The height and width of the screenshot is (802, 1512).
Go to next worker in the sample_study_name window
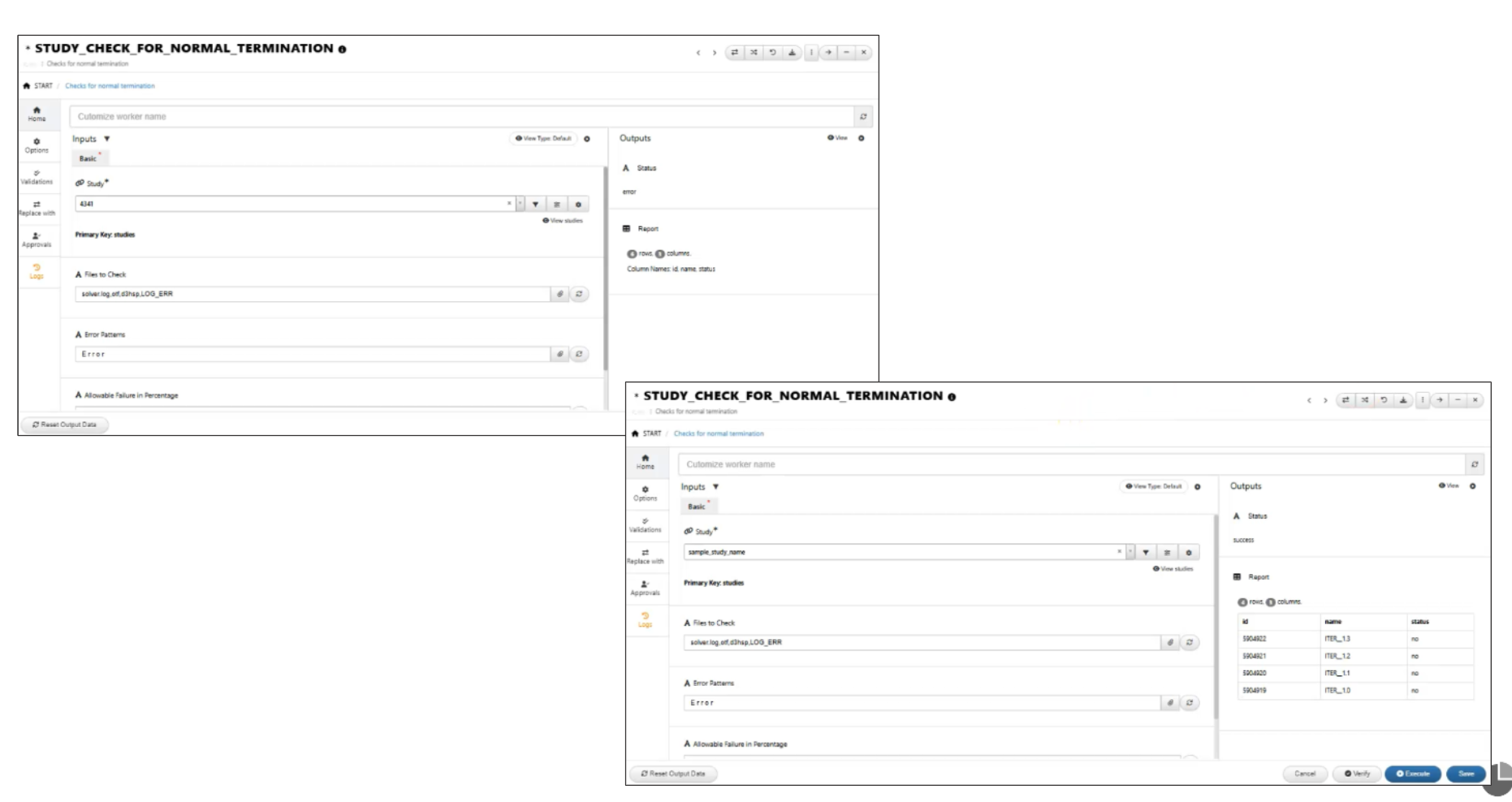[1325, 400]
